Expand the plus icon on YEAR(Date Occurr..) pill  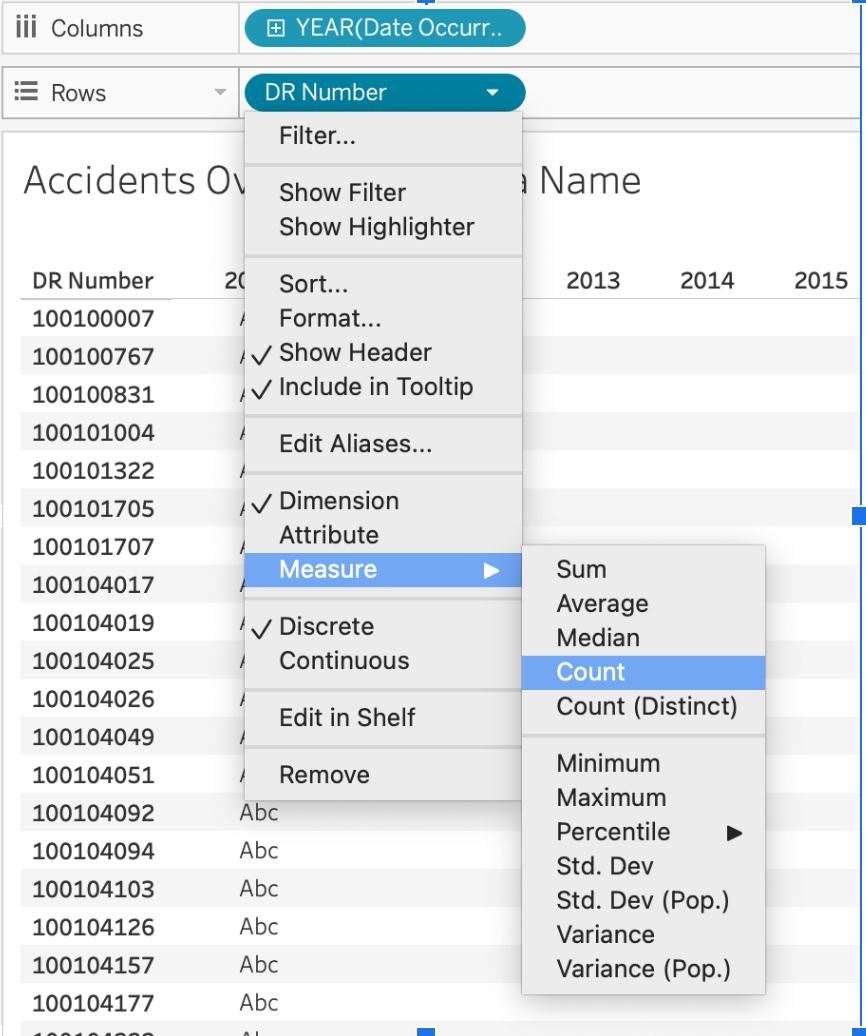(275, 28)
